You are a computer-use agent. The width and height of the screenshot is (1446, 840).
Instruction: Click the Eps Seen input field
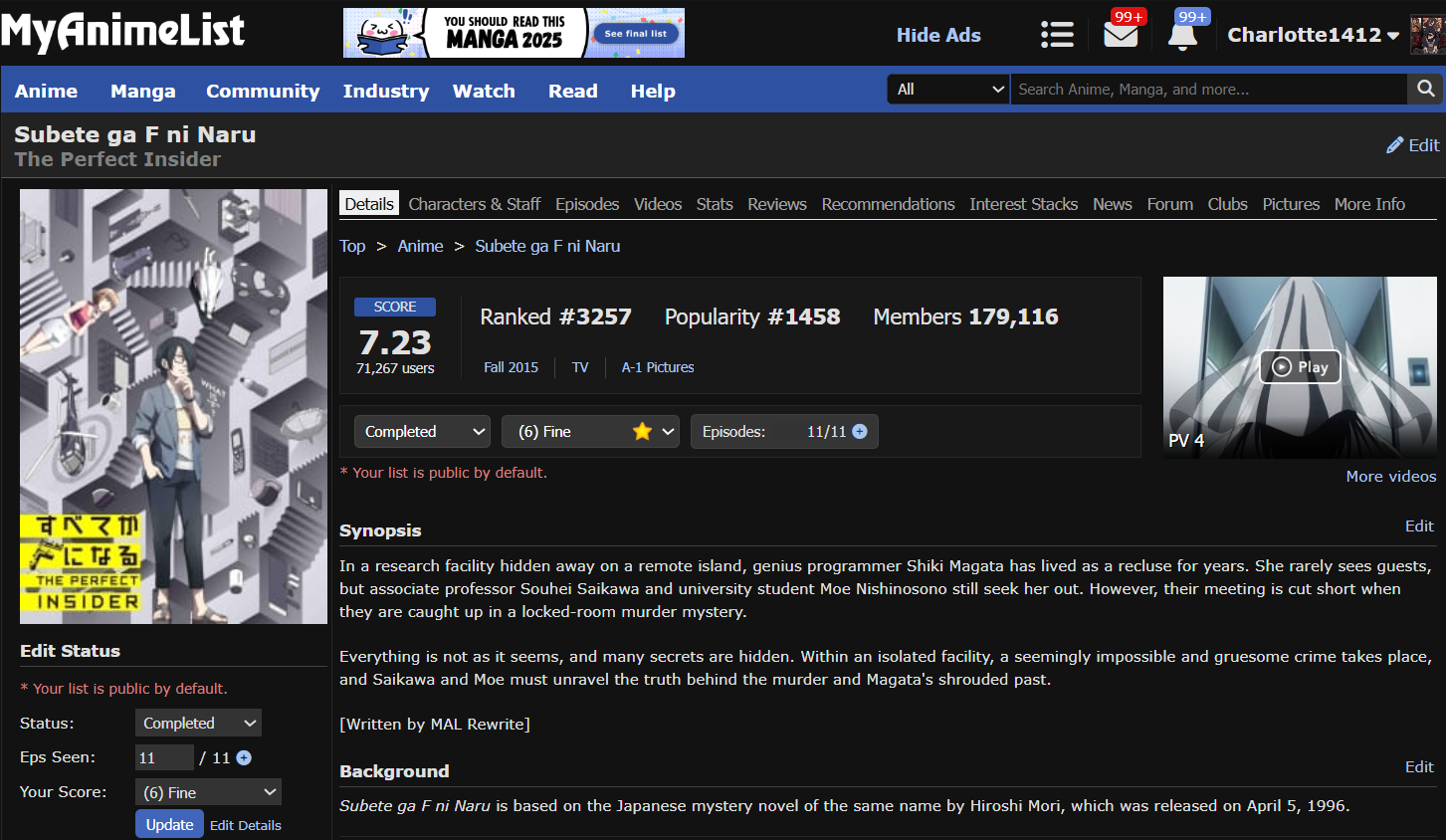pyautogui.click(x=164, y=758)
